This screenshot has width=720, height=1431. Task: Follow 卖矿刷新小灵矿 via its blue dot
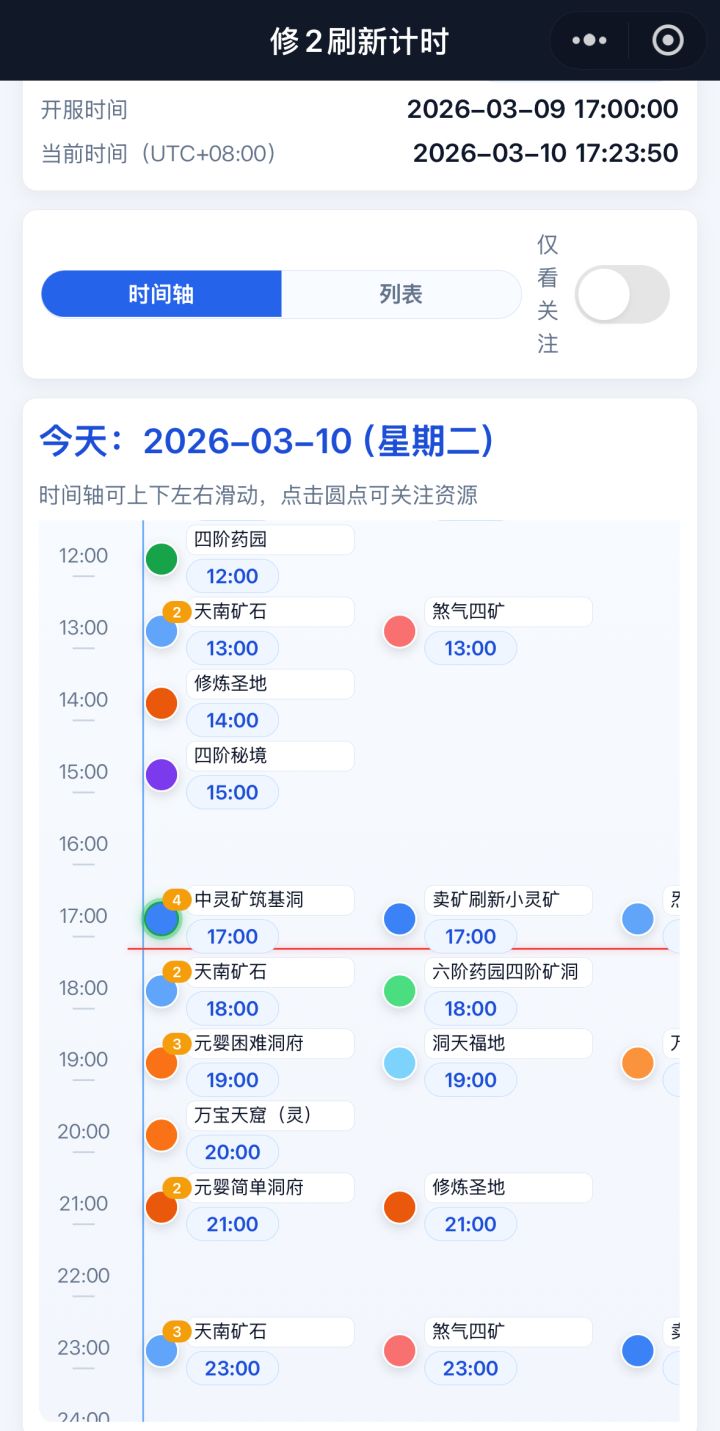pyautogui.click(x=400, y=919)
